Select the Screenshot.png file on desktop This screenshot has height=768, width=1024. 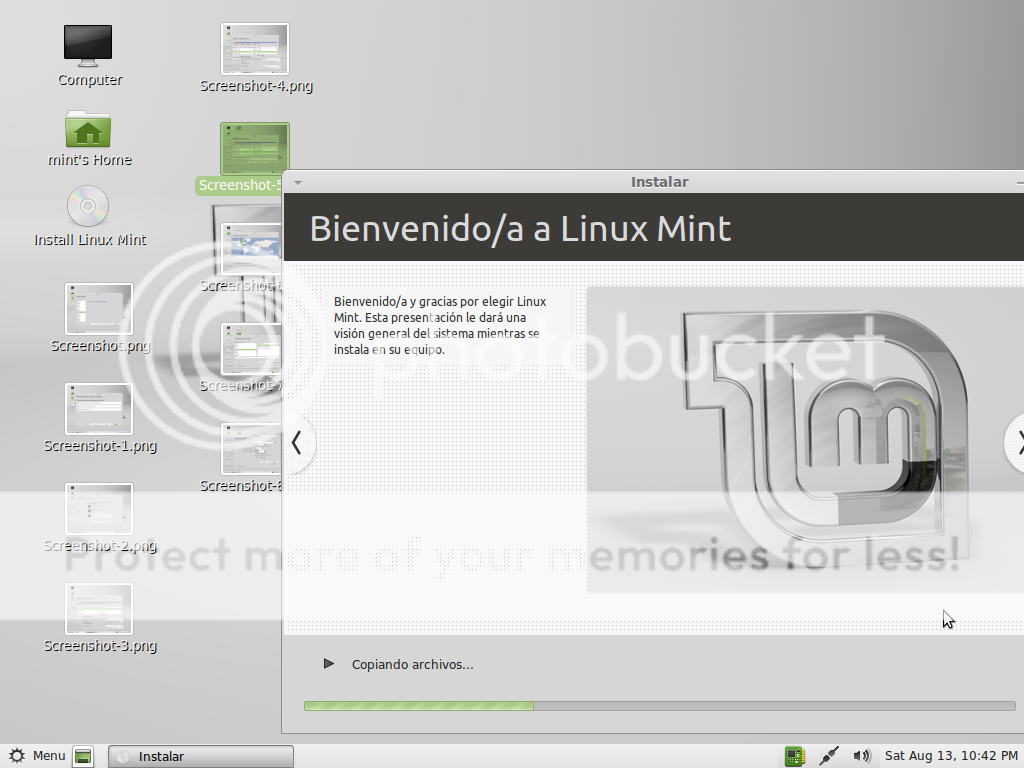point(98,309)
